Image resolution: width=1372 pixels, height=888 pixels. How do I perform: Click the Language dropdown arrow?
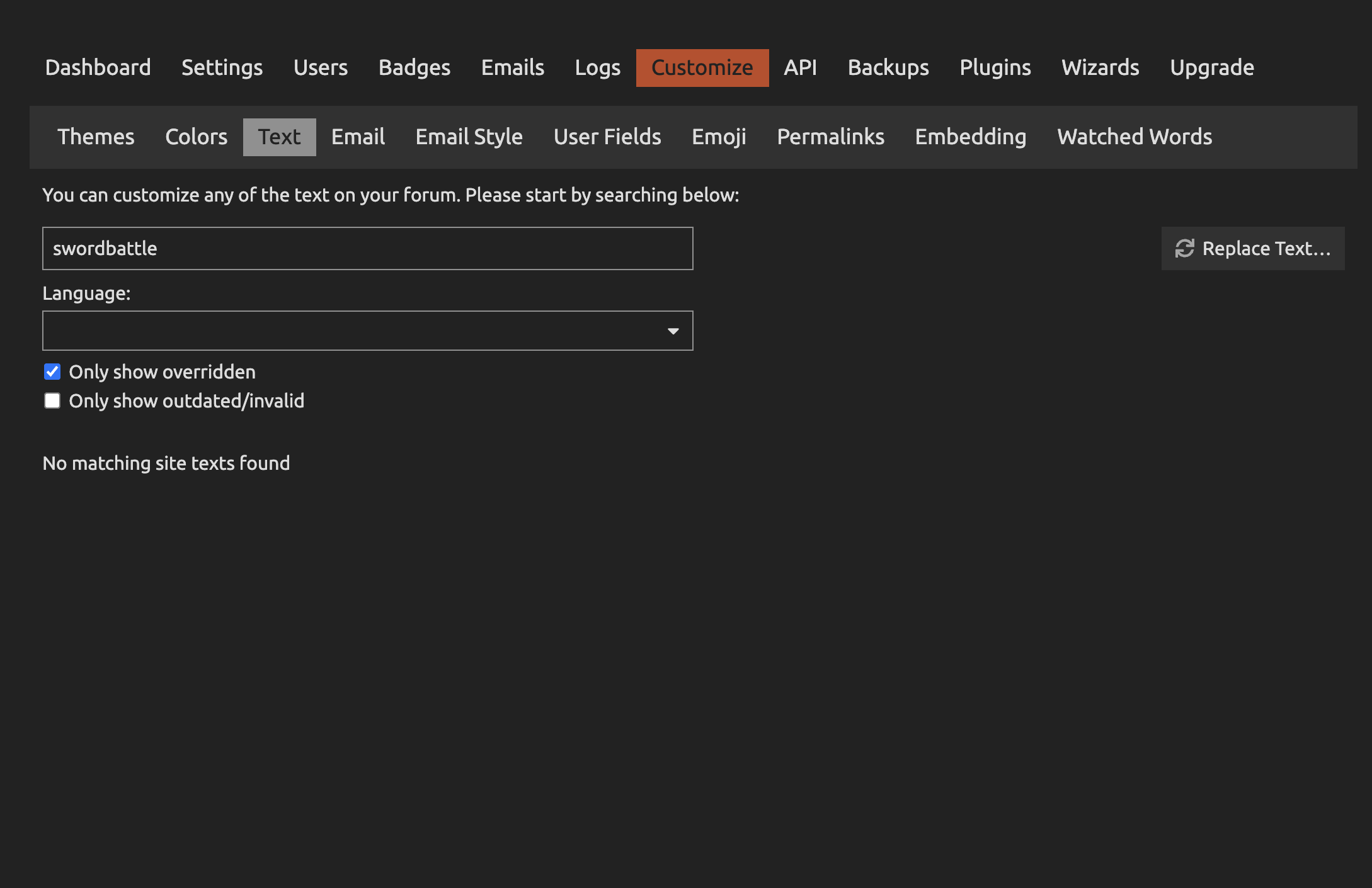673,331
